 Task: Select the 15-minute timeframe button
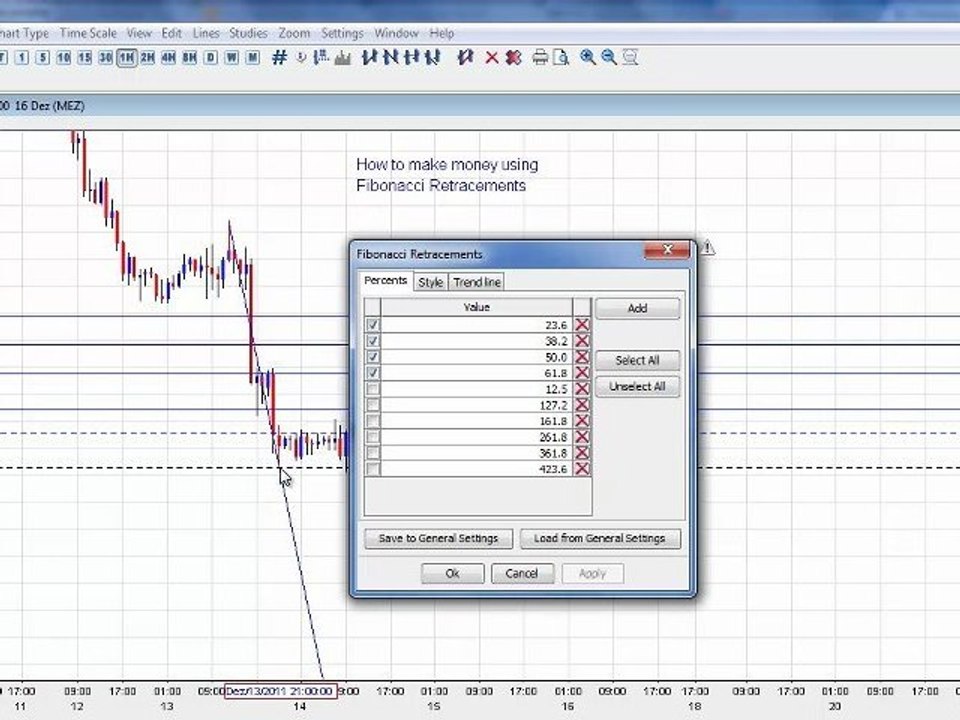click(84, 58)
